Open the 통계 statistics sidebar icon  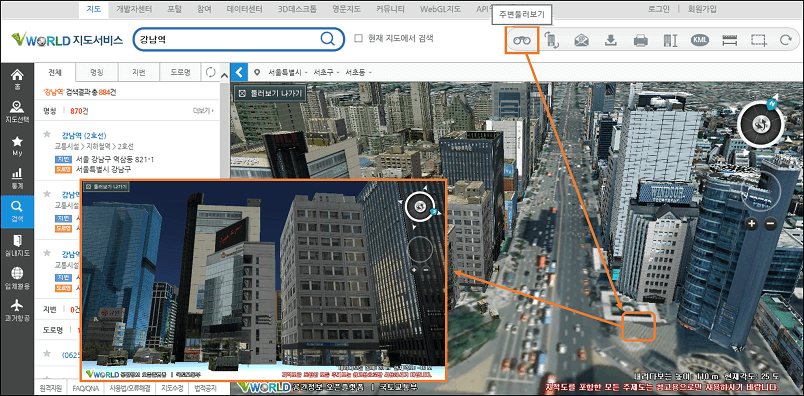[x=17, y=179]
